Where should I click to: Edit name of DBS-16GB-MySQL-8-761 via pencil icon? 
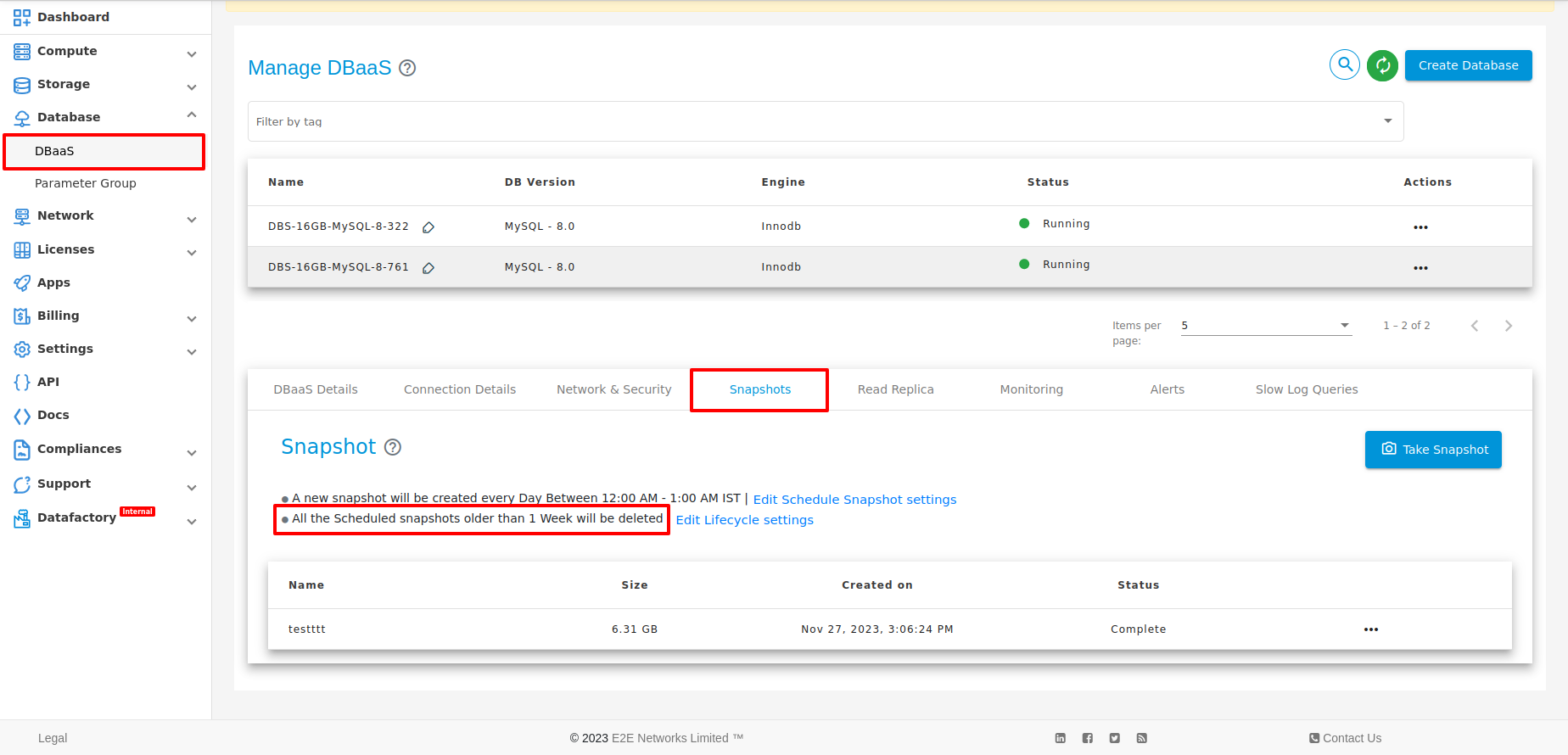pos(428,268)
